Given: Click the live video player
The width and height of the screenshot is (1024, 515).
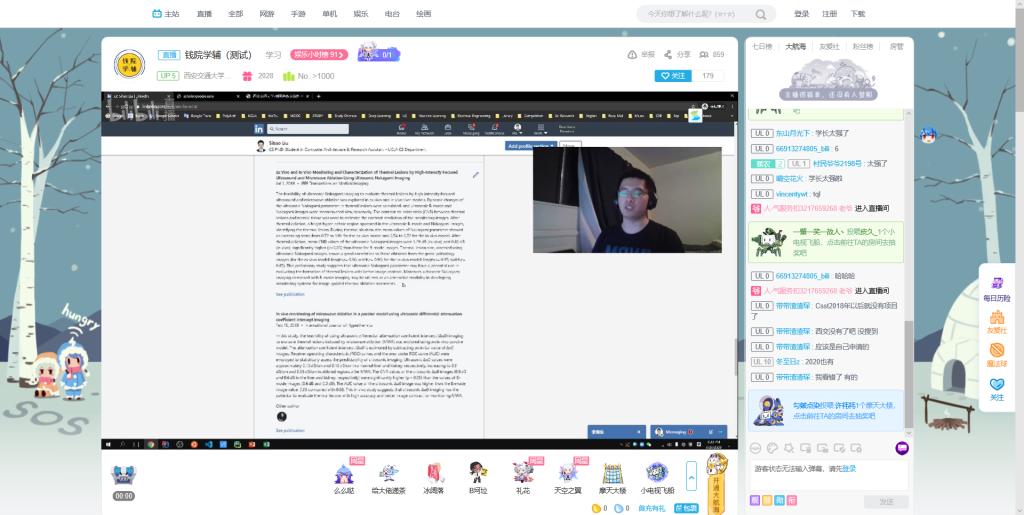Looking at the screenshot, I should click(x=419, y=272).
